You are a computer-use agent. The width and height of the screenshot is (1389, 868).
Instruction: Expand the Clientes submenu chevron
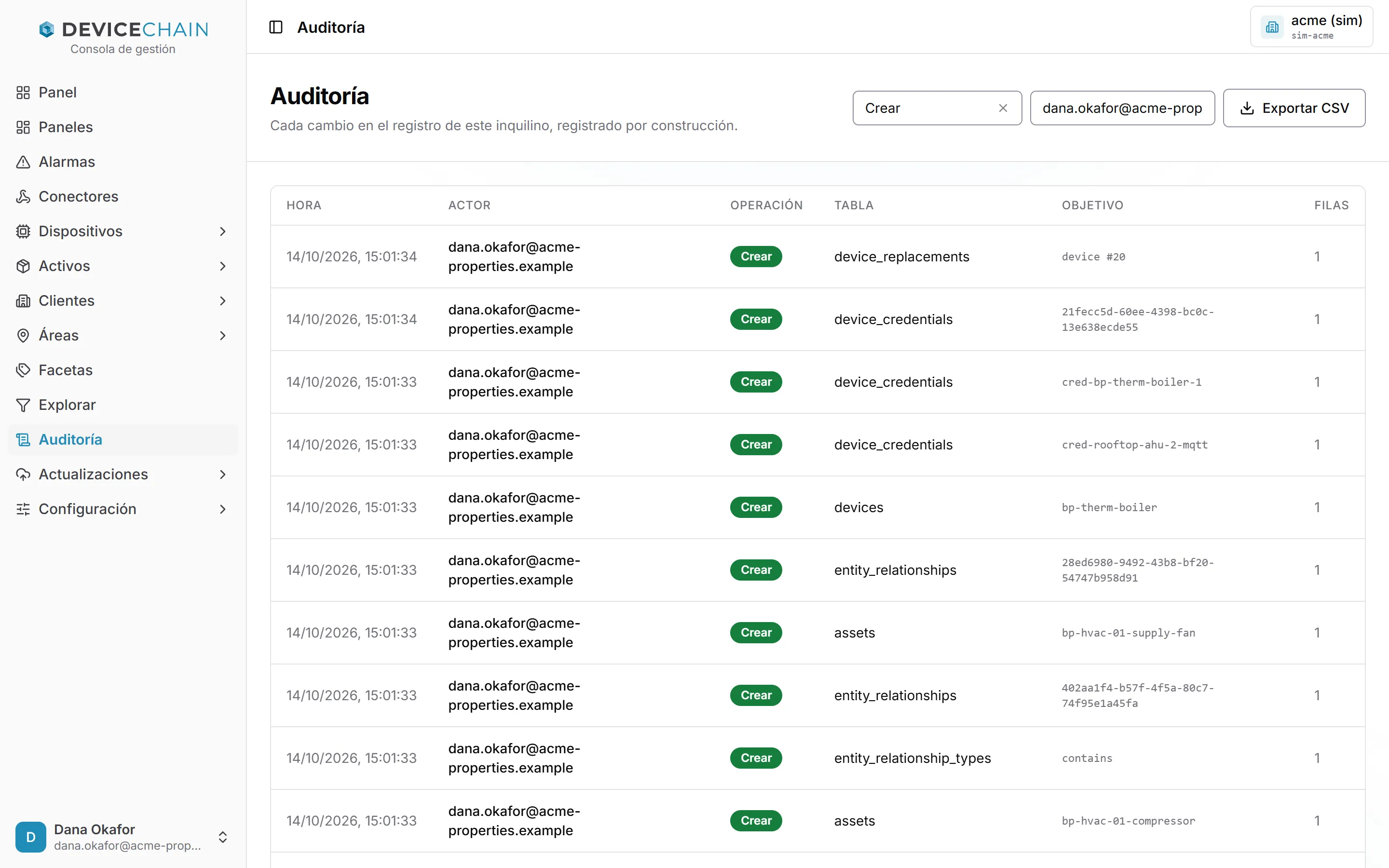click(x=223, y=301)
